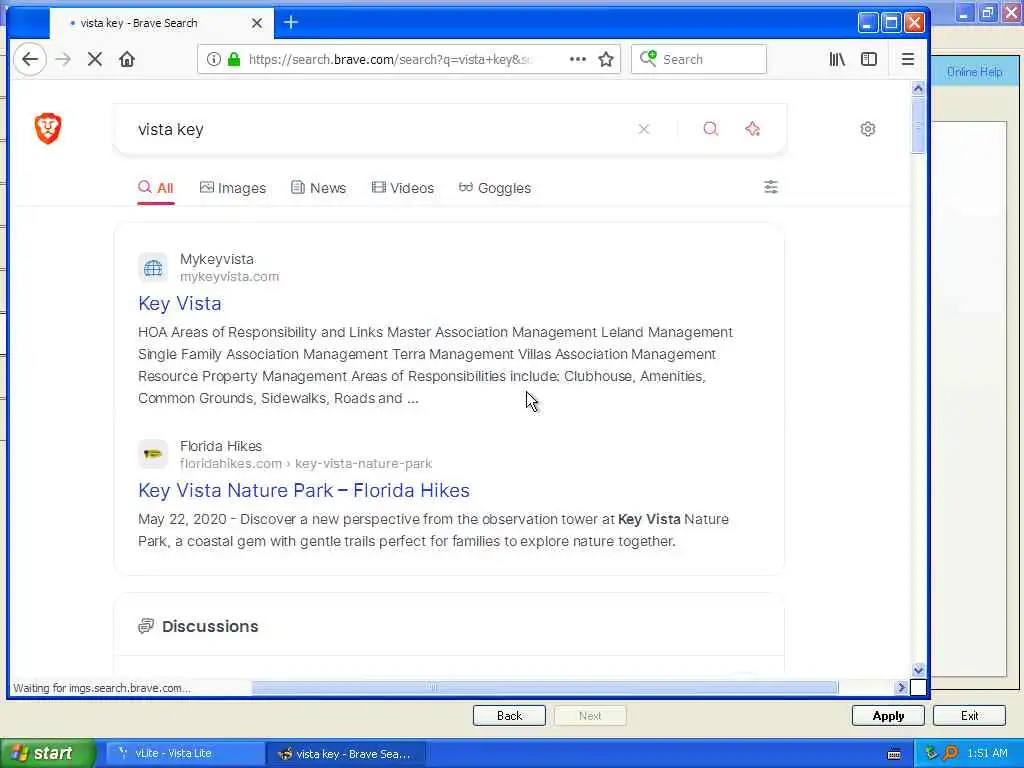Click the Apply button in vLite window
Image resolution: width=1024 pixels, height=768 pixels.
pos(888,716)
